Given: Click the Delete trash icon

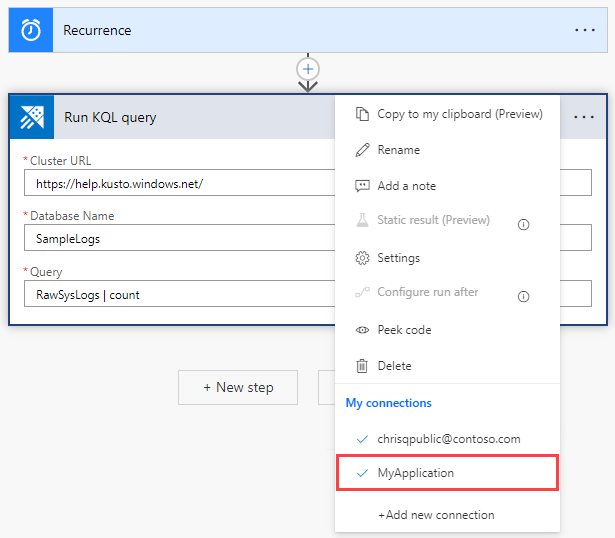Looking at the screenshot, I should click(362, 366).
